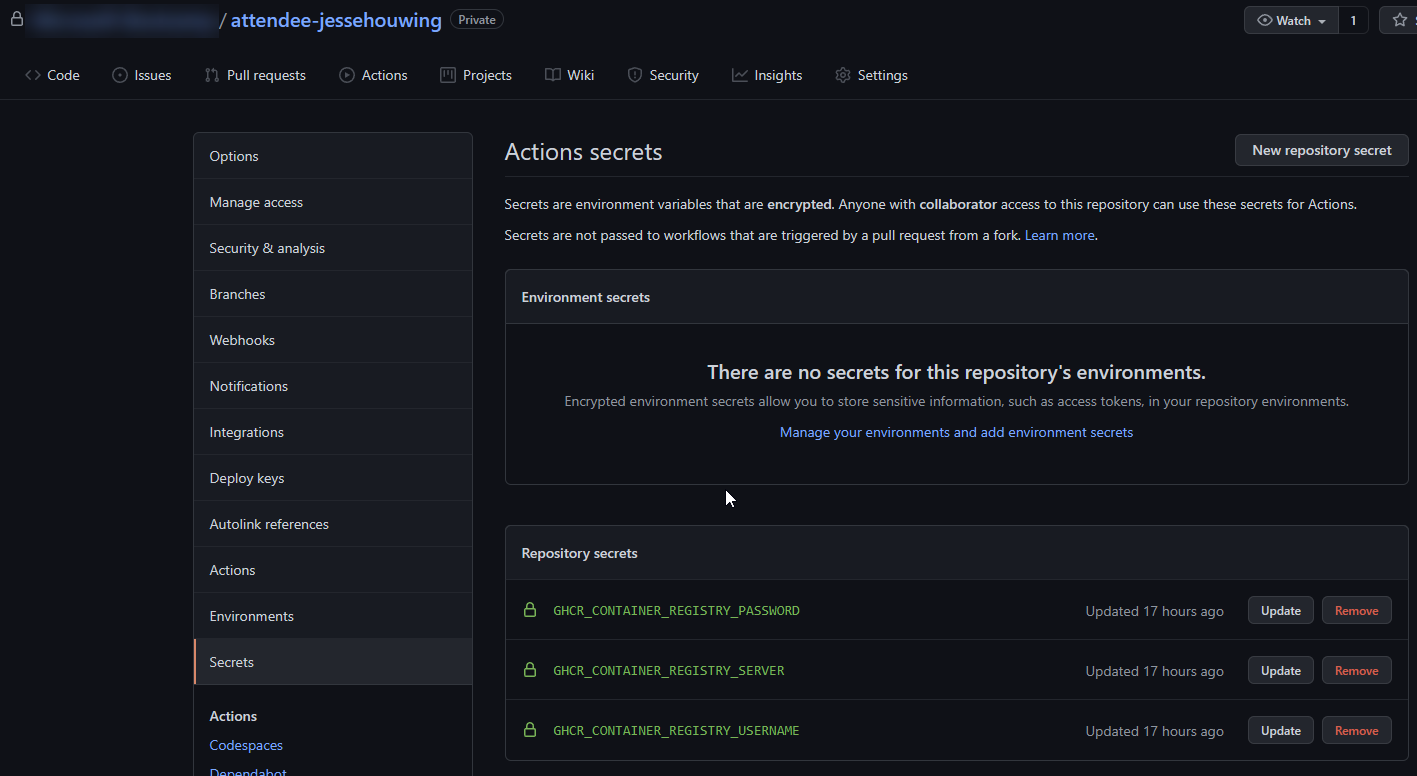Screen dimensions: 1417x776
Task: Click the Pull requests tab icon
Action: (212, 75)
